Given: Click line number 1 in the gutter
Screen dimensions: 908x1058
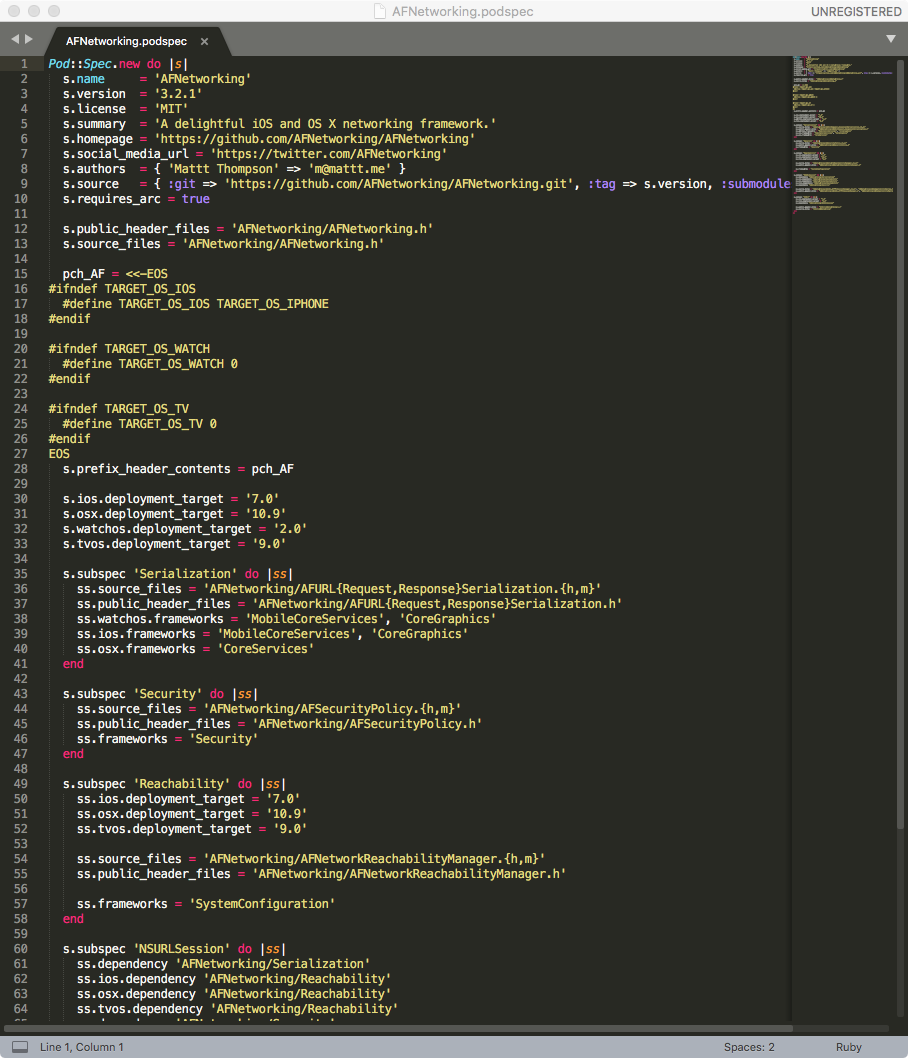Looking at the screenshot, I should click(x=24, y=64).
